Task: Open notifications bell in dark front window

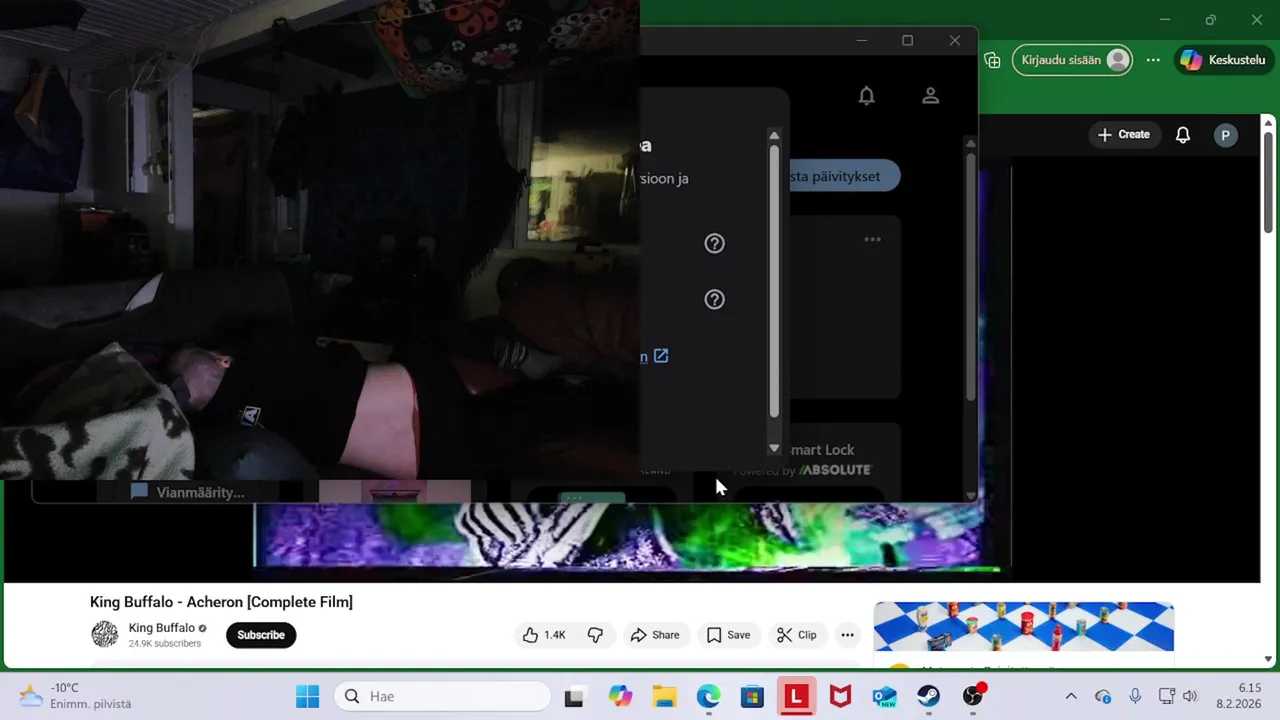Action: tap(867, 96)
